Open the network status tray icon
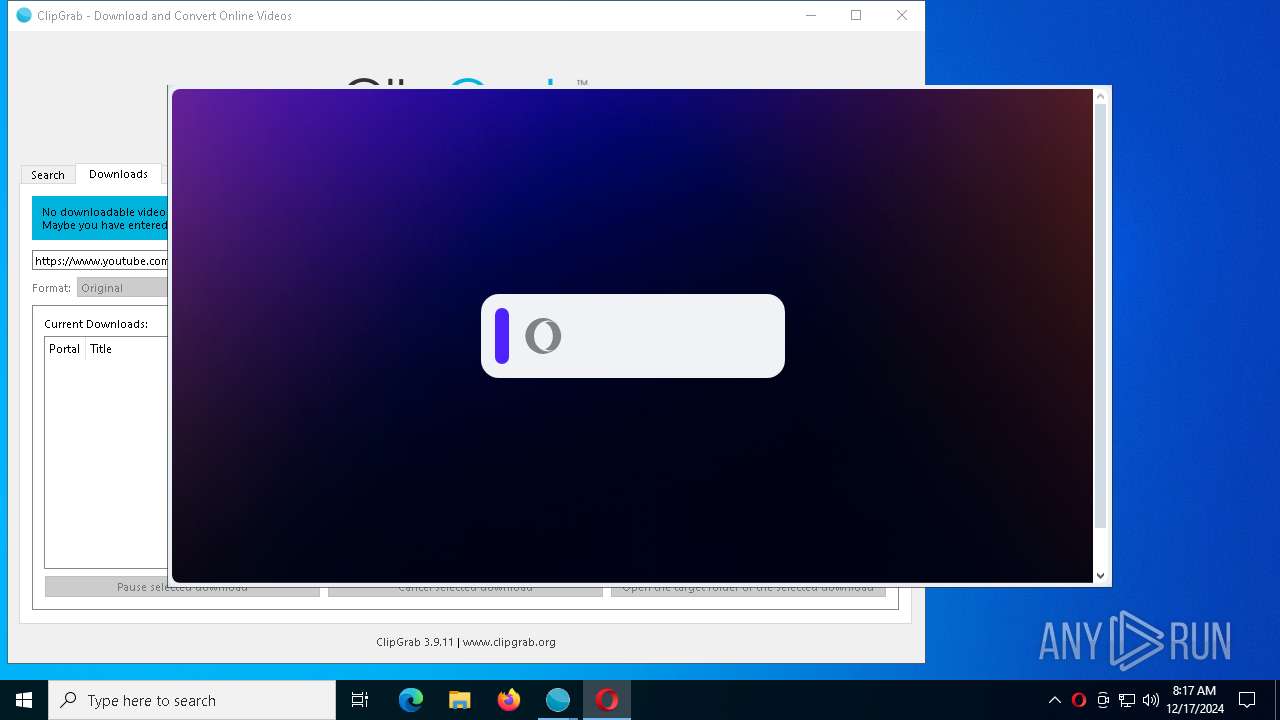Image resolution: width=1280 pixels, height=720 pixels. 1127,700
